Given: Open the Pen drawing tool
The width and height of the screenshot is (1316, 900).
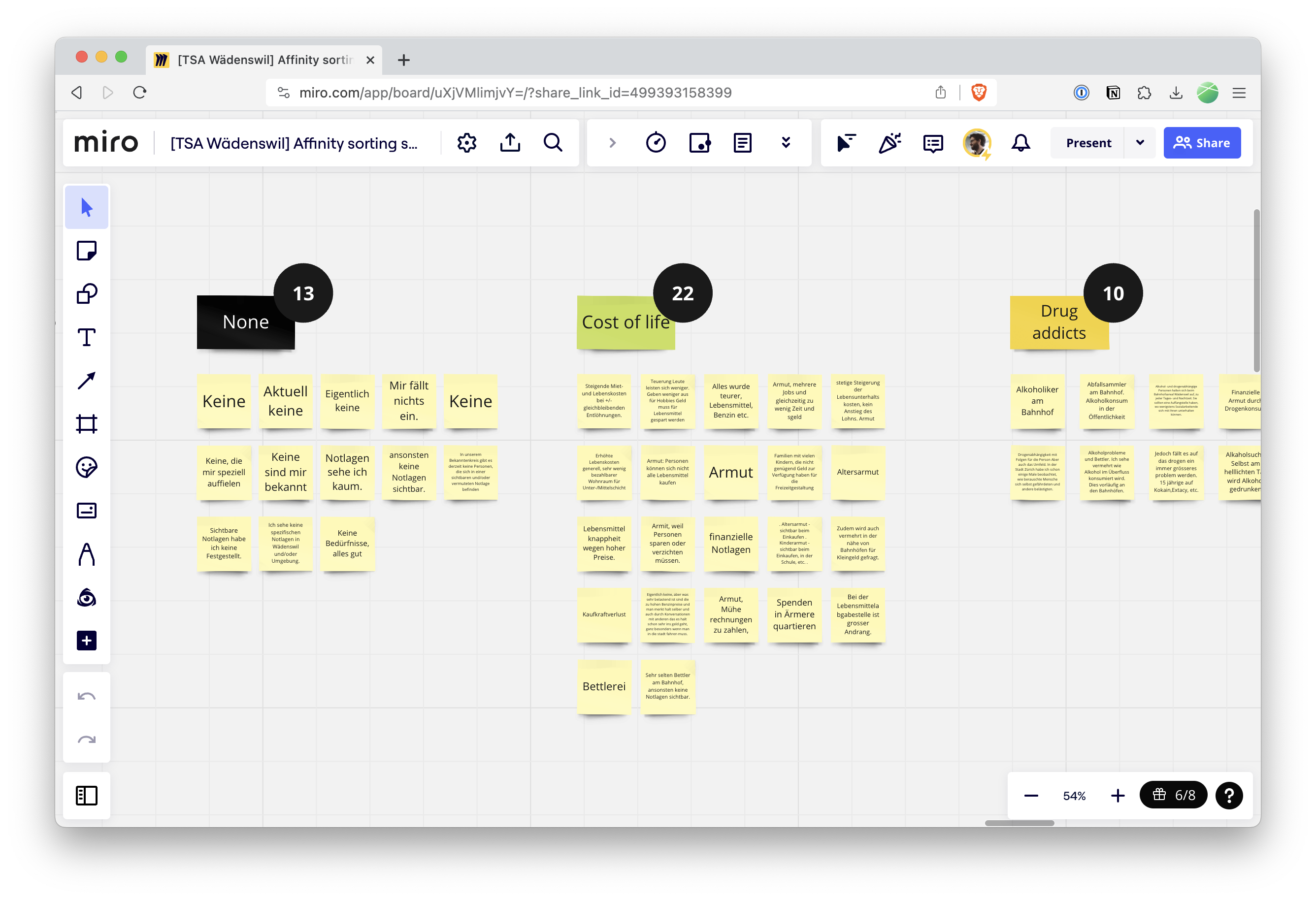Looking at the screenshot, I should point(87,554).
